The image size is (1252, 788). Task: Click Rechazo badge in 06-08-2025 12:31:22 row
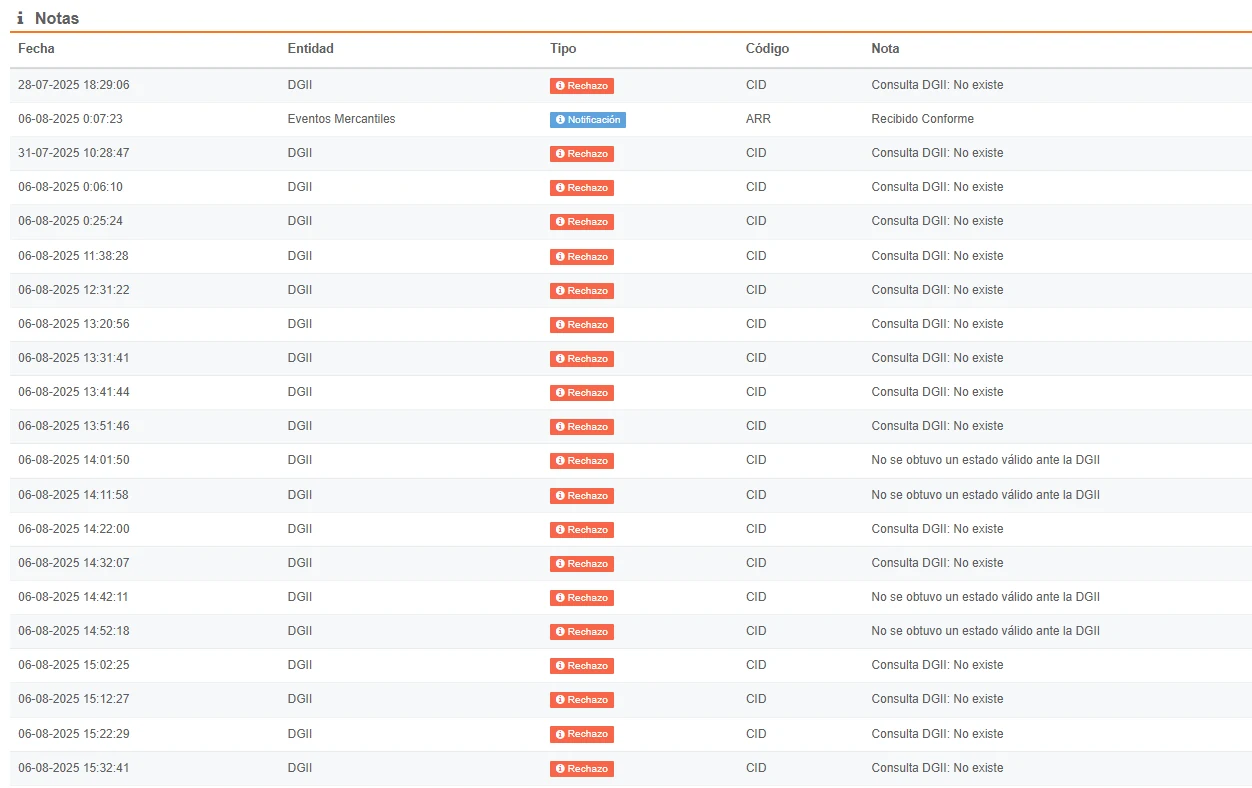pyautogui.click(x=582, y=291)
